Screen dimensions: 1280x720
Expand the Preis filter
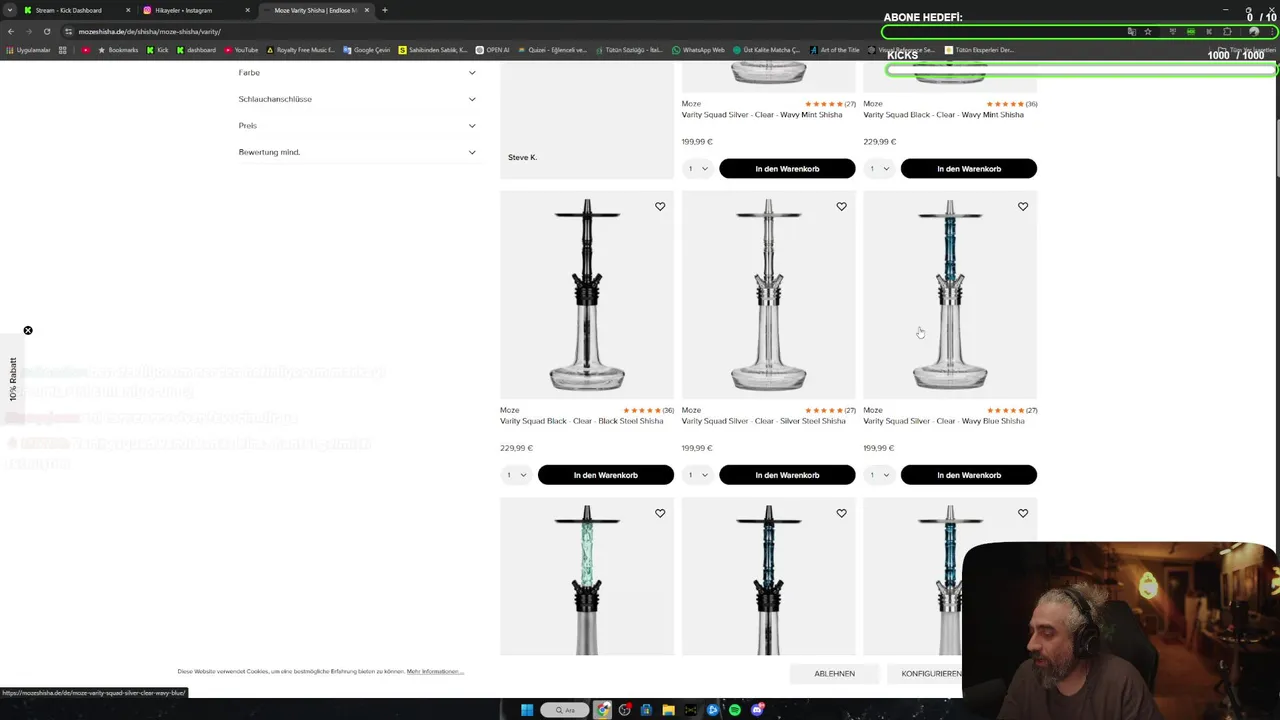coord(357,125)
